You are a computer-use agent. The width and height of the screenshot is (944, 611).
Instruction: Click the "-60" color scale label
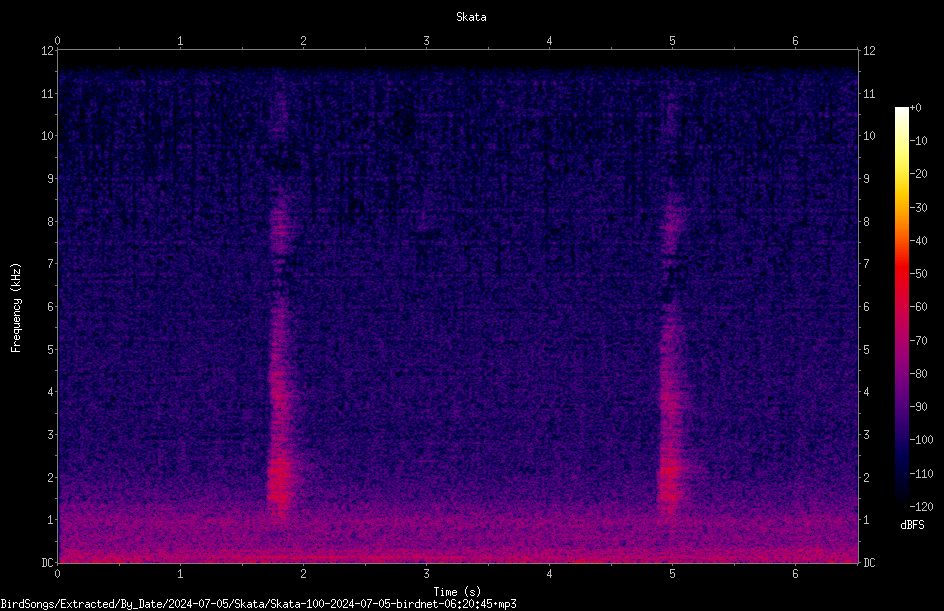918,307
